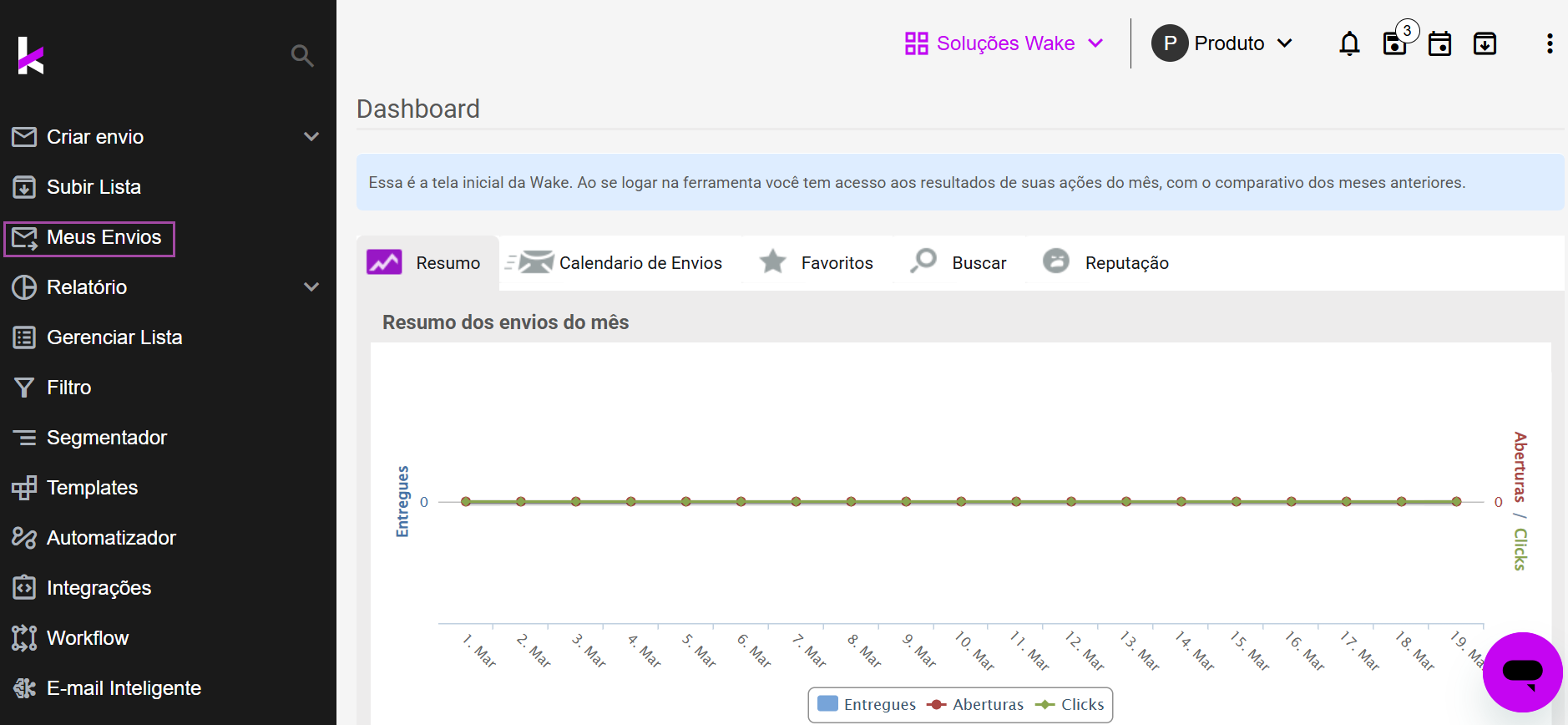Click the Filtro funnel icon

(x=24, y=387)
